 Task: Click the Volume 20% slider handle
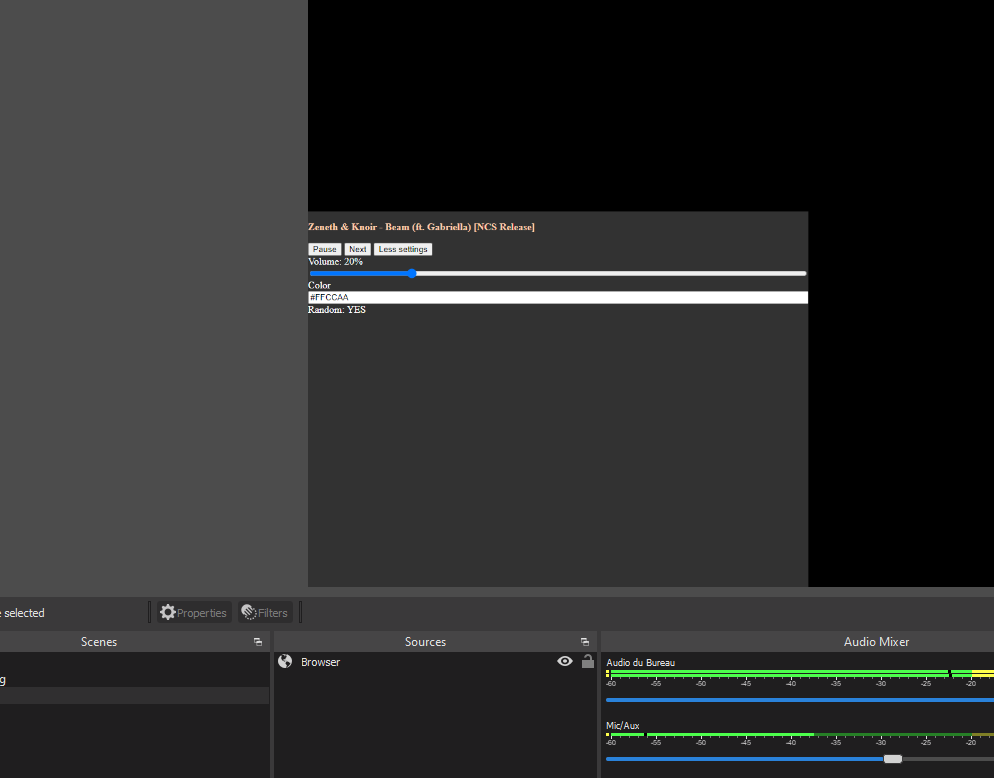click(413, 273)
